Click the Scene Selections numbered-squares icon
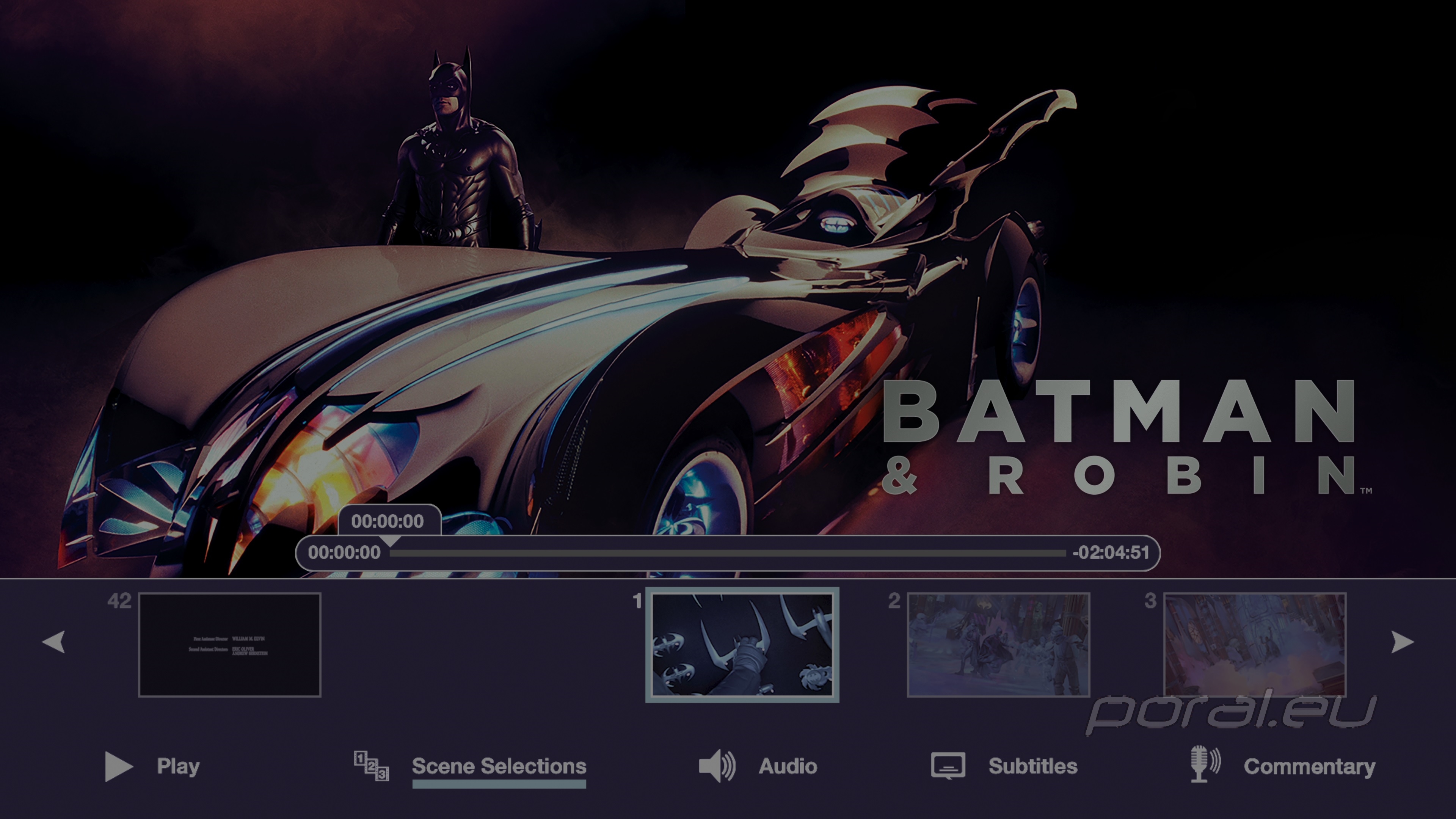 (371, 766)
